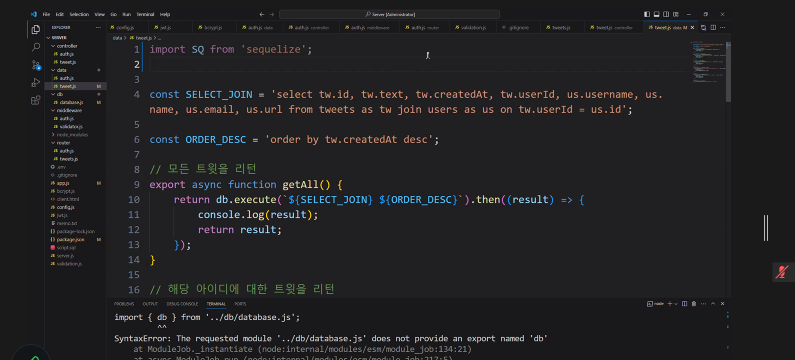Screen dimensions: 795x360
Task: Click the data breadcrumb segment
Action: point(117,38)
